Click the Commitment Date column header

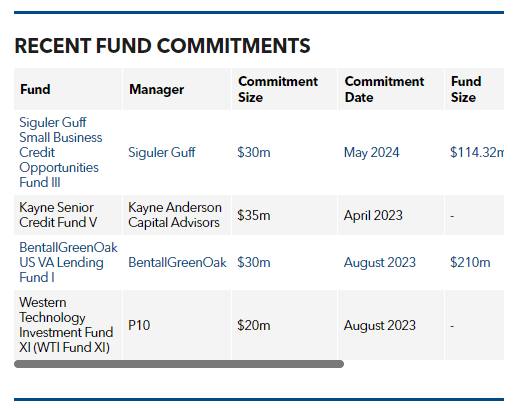[x=384, y=89]
